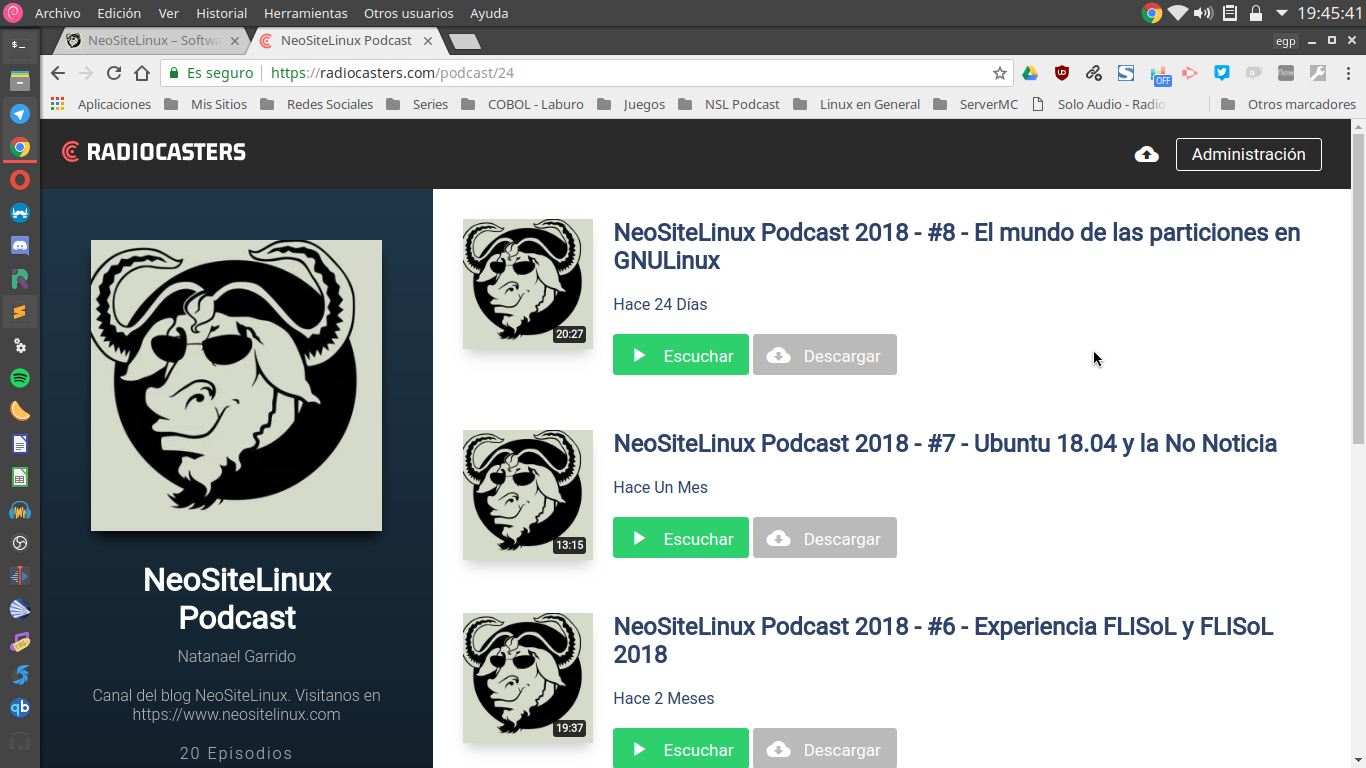The height and width of the screenshot is (768, 1366).
Task: Launch Spotify from the dock
Action: point(20,378)
